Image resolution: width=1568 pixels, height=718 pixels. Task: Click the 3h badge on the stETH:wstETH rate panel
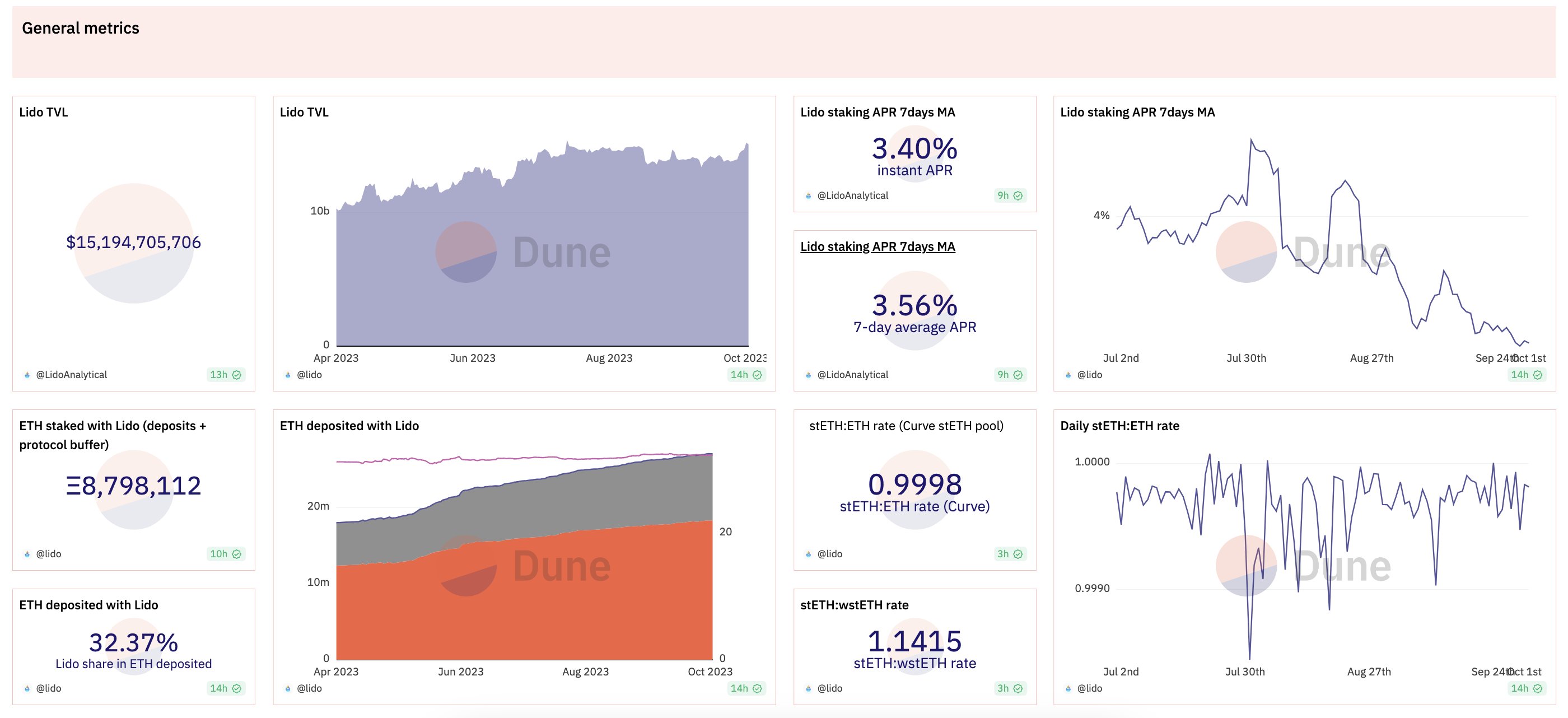coord(1009,688)
